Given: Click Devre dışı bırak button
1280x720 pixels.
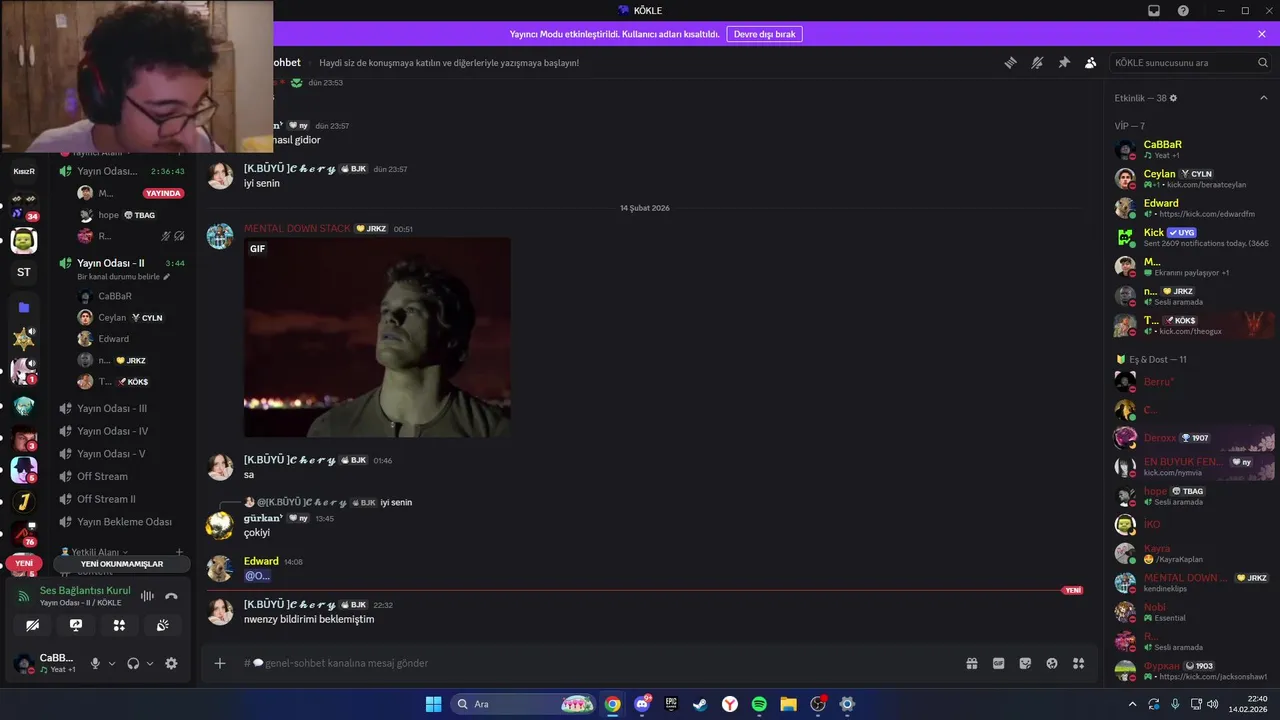Looking at the screenshot, I should [x=764, y=34].
